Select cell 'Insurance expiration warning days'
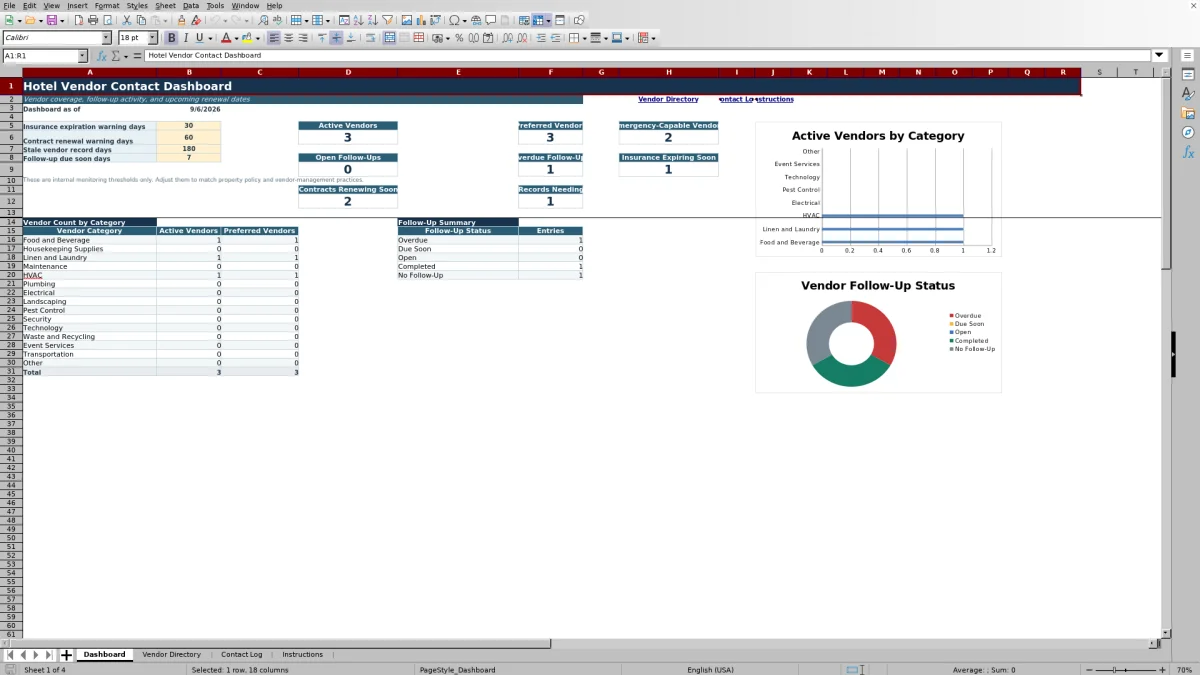Image resolution: width=1200 pixels, height=675 pixels. (x=89, y=127)
